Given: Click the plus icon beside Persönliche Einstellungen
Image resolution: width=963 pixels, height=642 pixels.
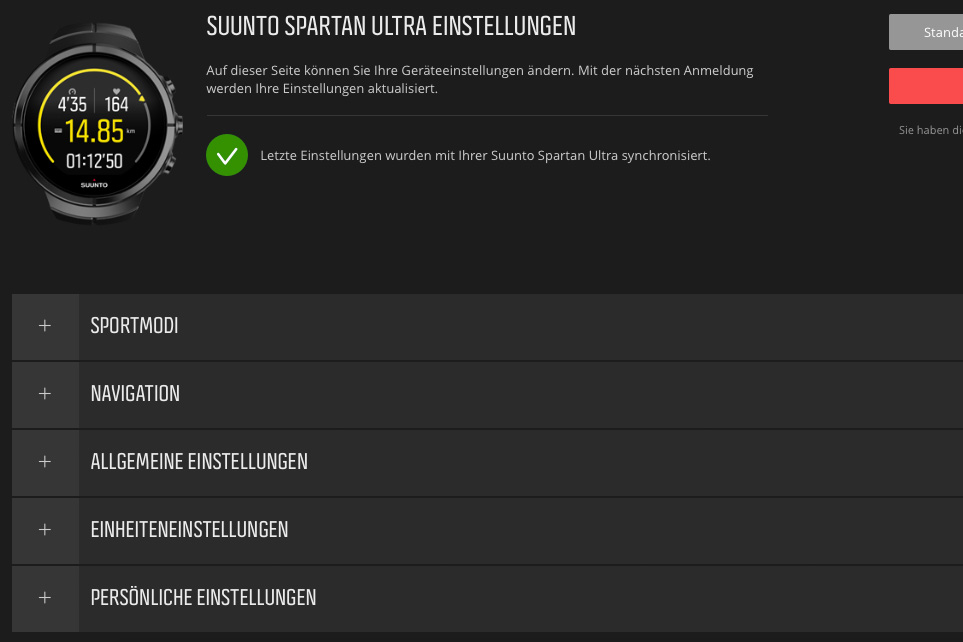Looking at the screenshot, I should (44, 598).
